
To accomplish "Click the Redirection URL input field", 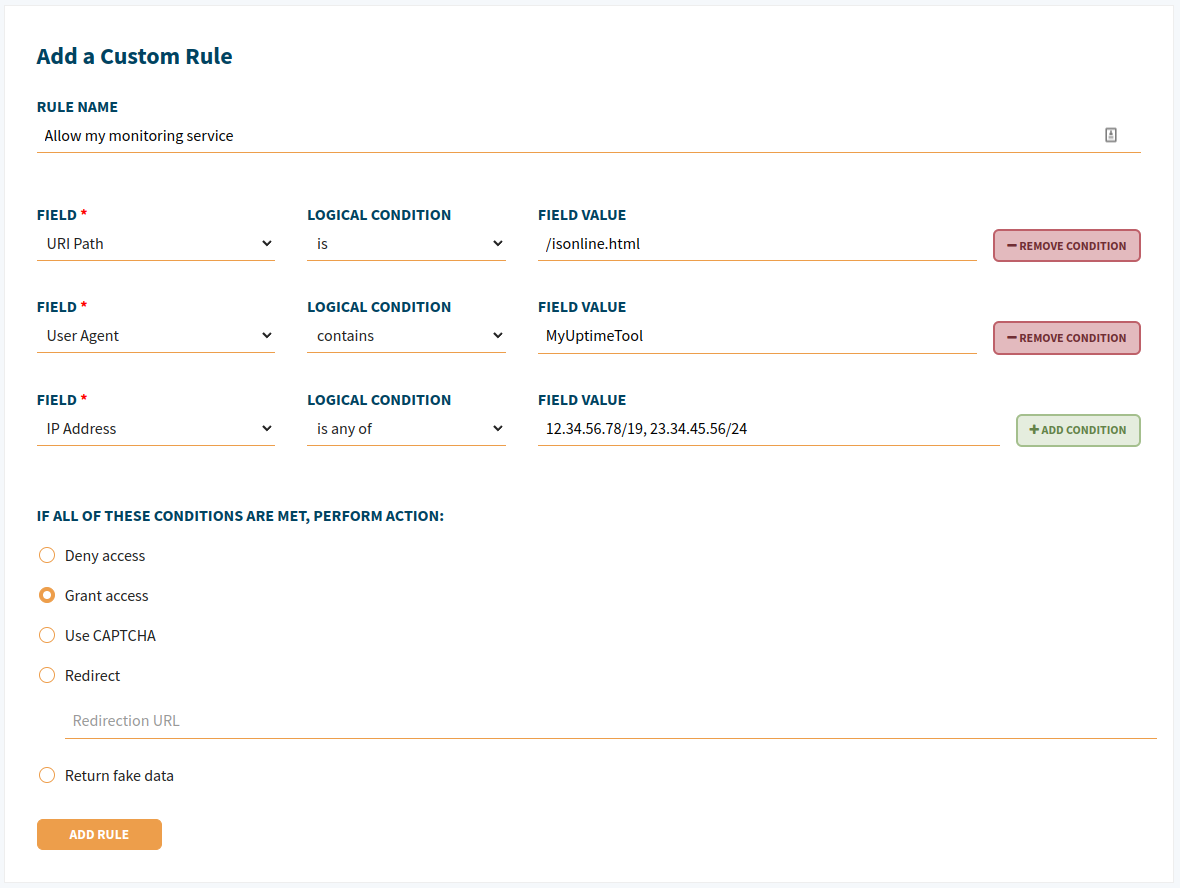I will pos(610,721).
